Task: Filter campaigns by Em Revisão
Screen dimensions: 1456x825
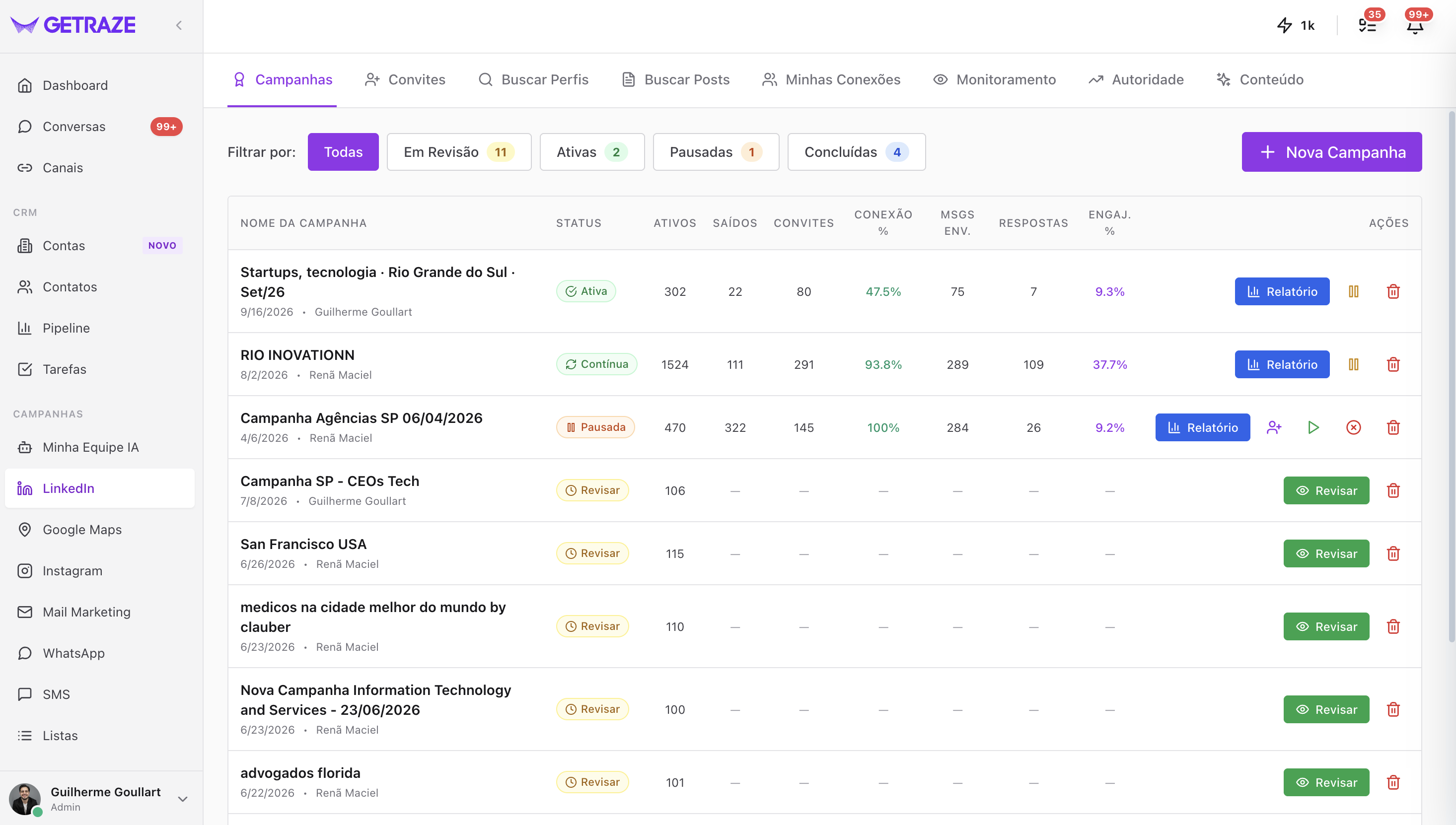Action: tap(459, 152)
